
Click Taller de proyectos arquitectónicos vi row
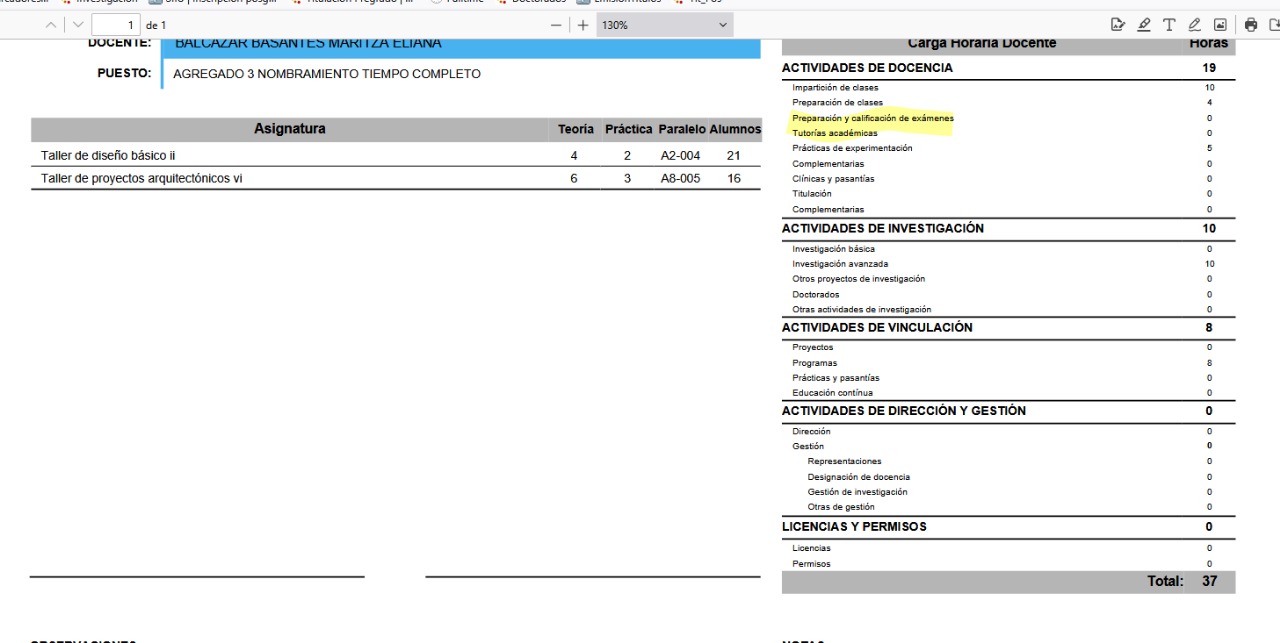[x=396, y=179]
